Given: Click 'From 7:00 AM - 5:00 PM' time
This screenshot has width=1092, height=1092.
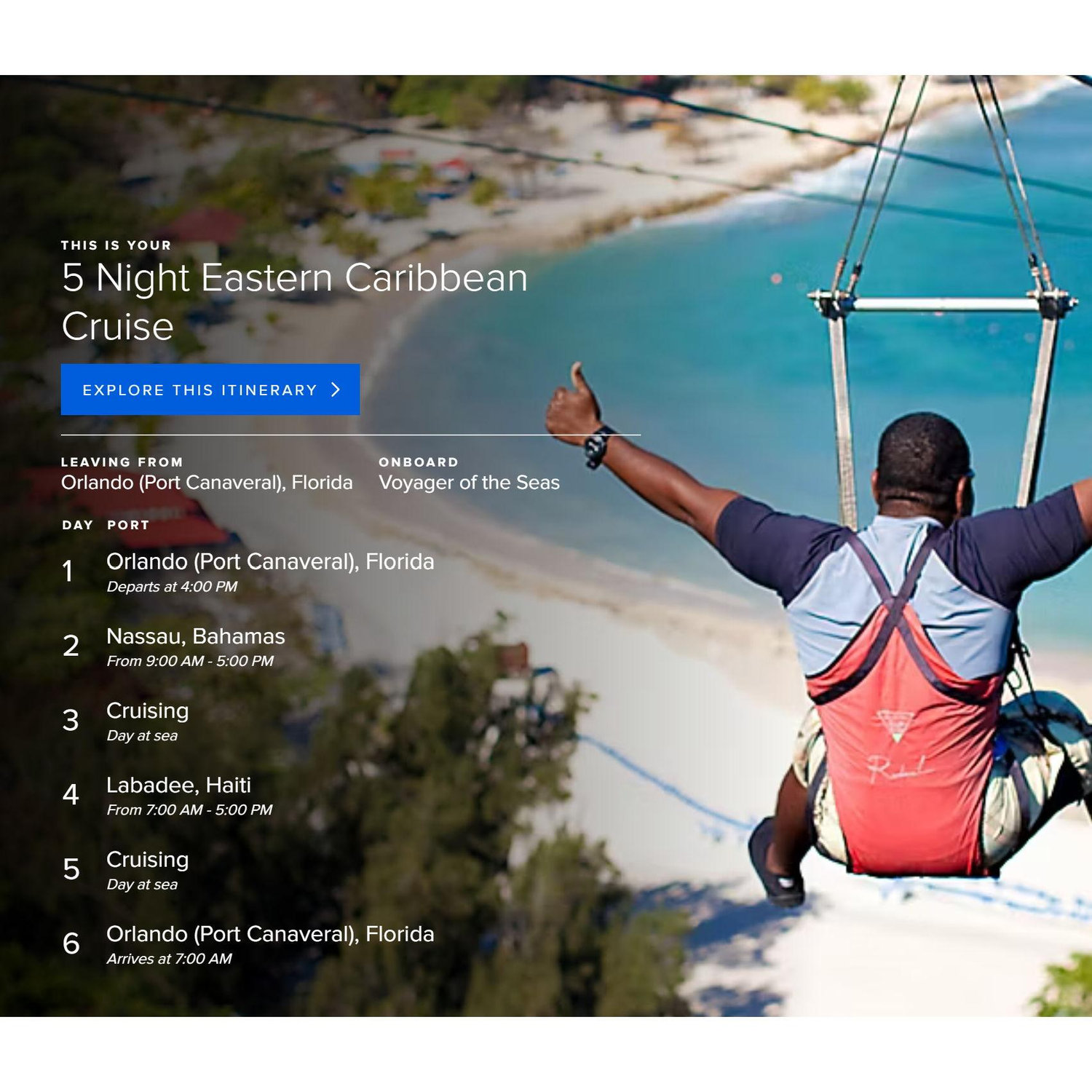Looking at the screenshot, I should [x=189, y=810].
